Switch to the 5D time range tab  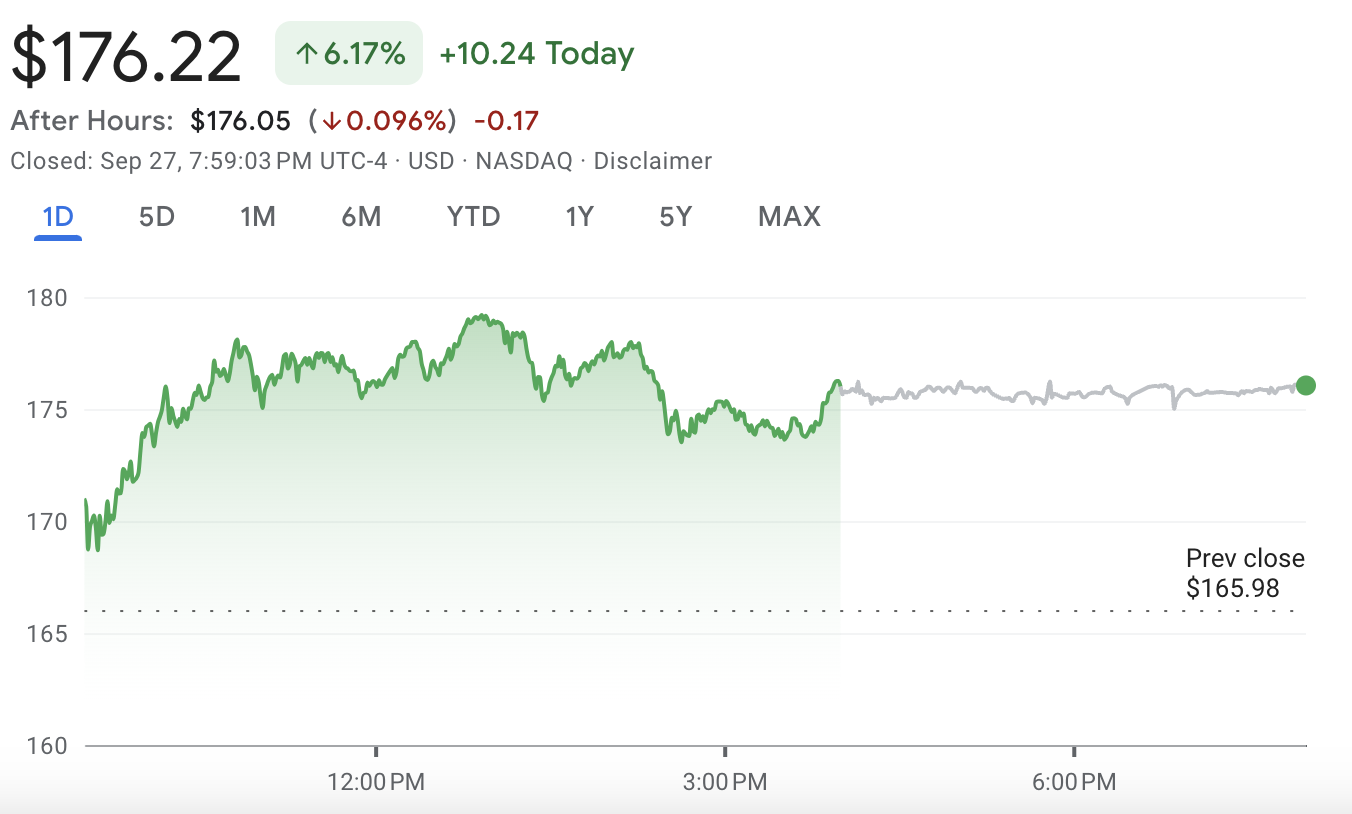[156, 216]
